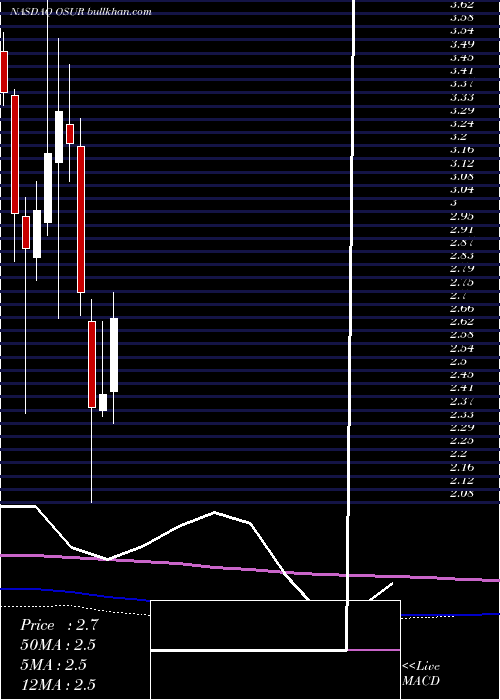The width and height of the screenshot is (500, 700).
Task: Click the 3.54 price axis label
Action: [x=462, y=31]
